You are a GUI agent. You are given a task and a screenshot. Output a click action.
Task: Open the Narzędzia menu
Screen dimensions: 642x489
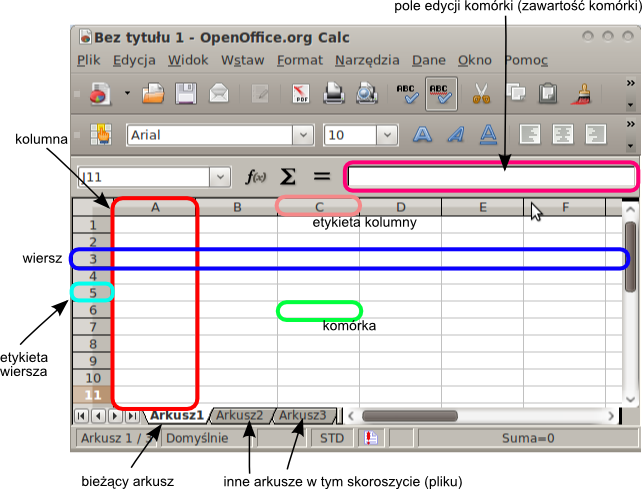coord(367,60)
